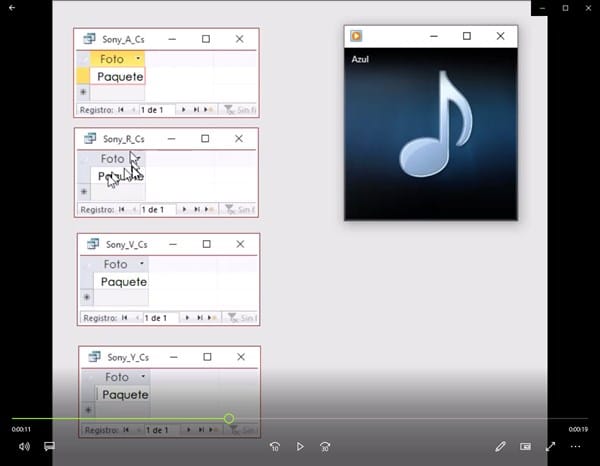
Task: Open Foto column dropdown in Sony_A_Cs
Action: [138, 59]
